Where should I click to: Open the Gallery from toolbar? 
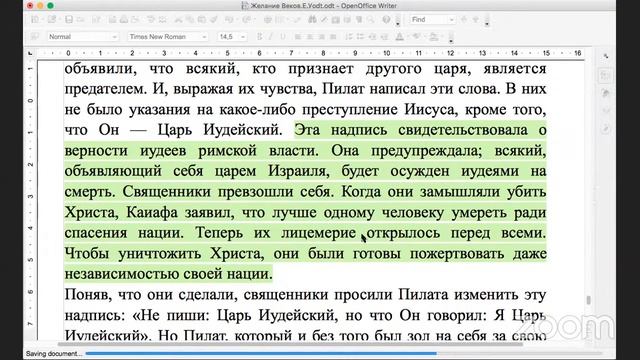336,20
